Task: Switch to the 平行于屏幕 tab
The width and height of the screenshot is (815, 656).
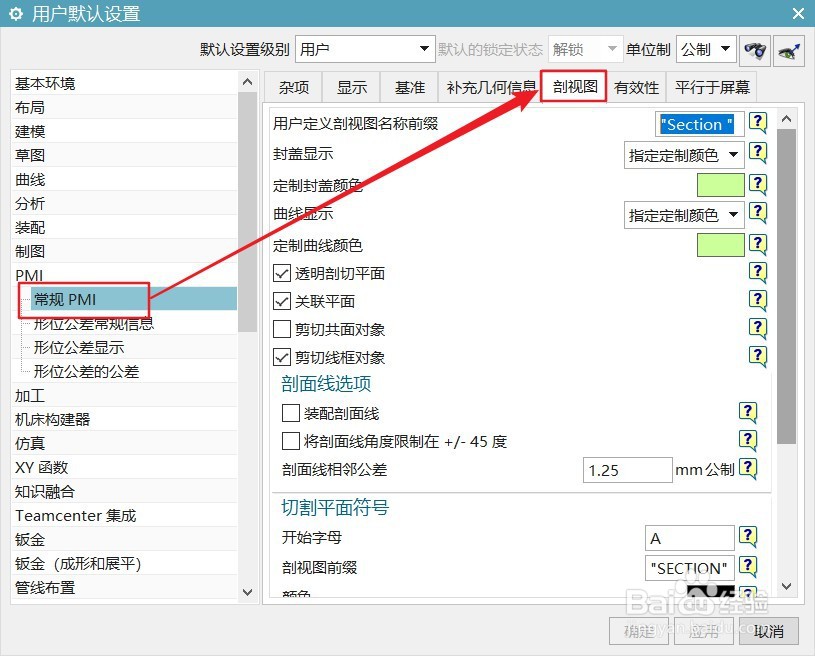Action: pyautogui.click(x=712, y=87)
